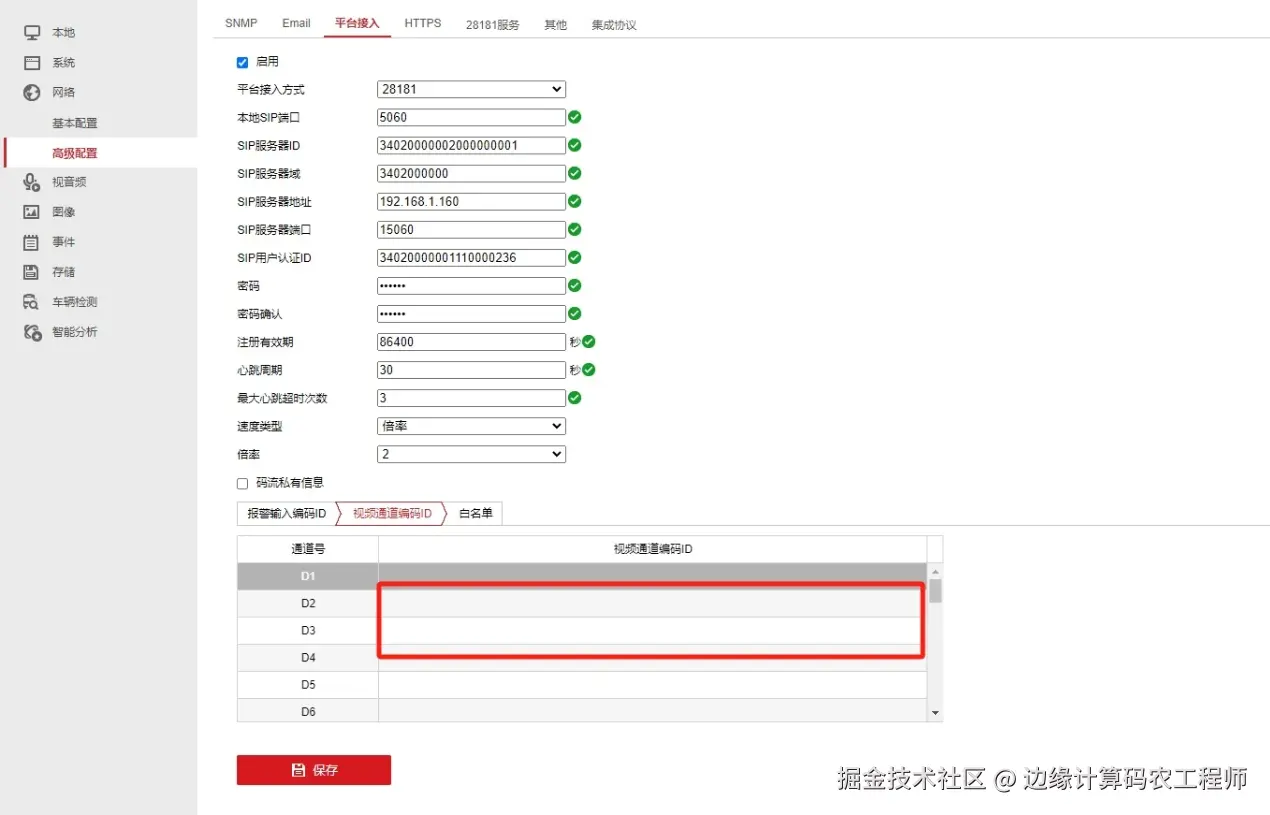
Task: Click the SIP服务器地址 input field
Action: point(471,201)
